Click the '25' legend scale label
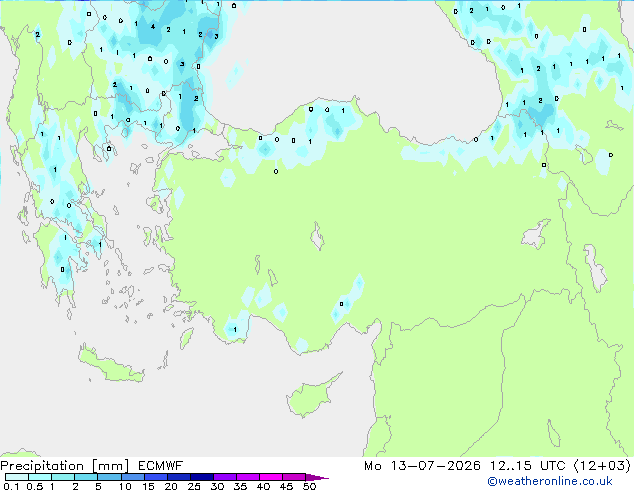Viewport: 634px width, 490px height. pos(194,486)
